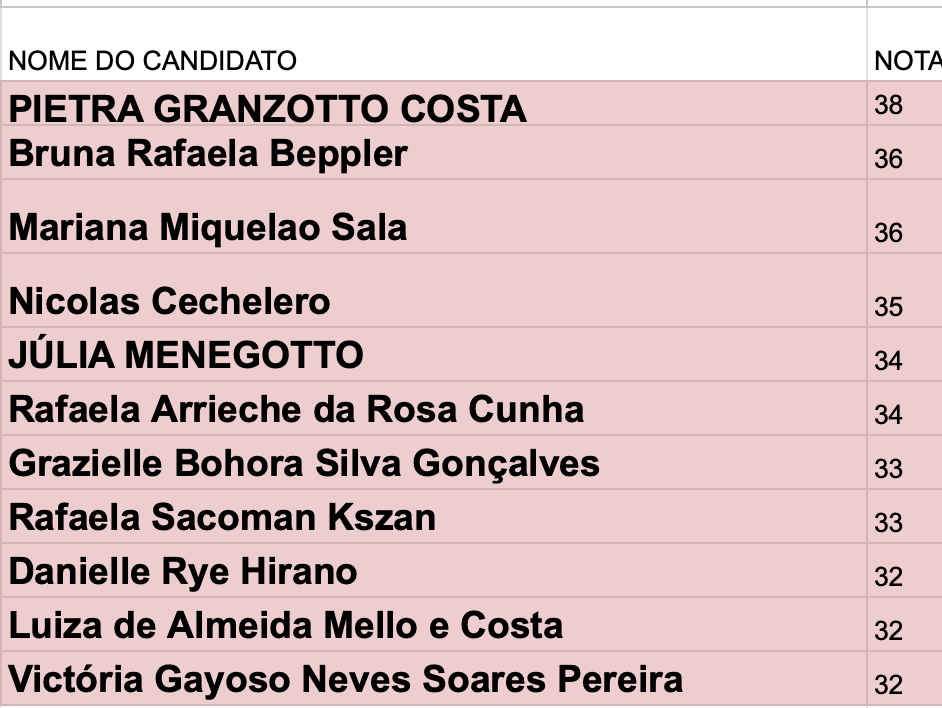Click the score 38 cell
Viewport: 942px width, 708px height.
click(x=889, y=105)
